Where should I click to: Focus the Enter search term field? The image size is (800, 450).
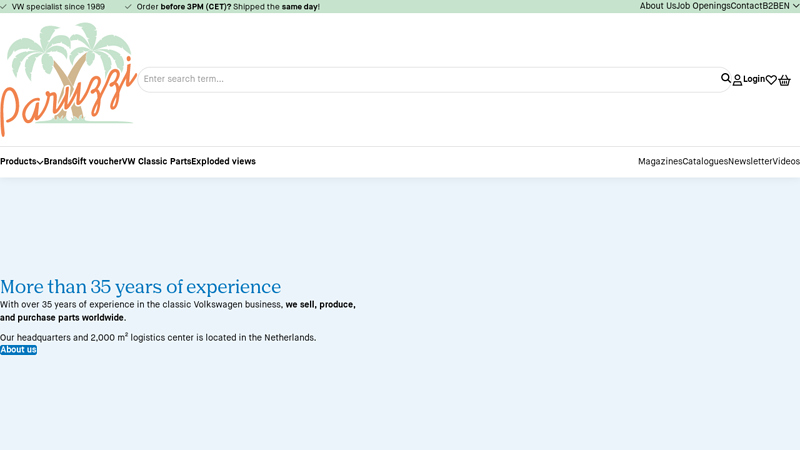point(430,79)
